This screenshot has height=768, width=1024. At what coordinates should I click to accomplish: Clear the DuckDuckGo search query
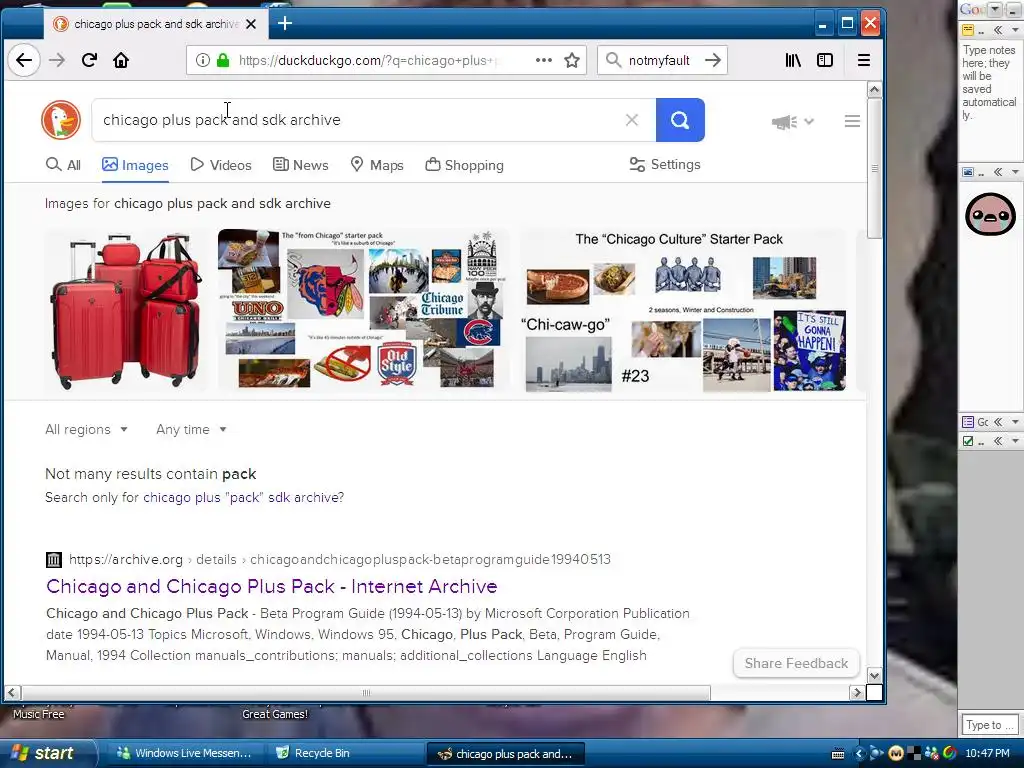tap(632, 120)
